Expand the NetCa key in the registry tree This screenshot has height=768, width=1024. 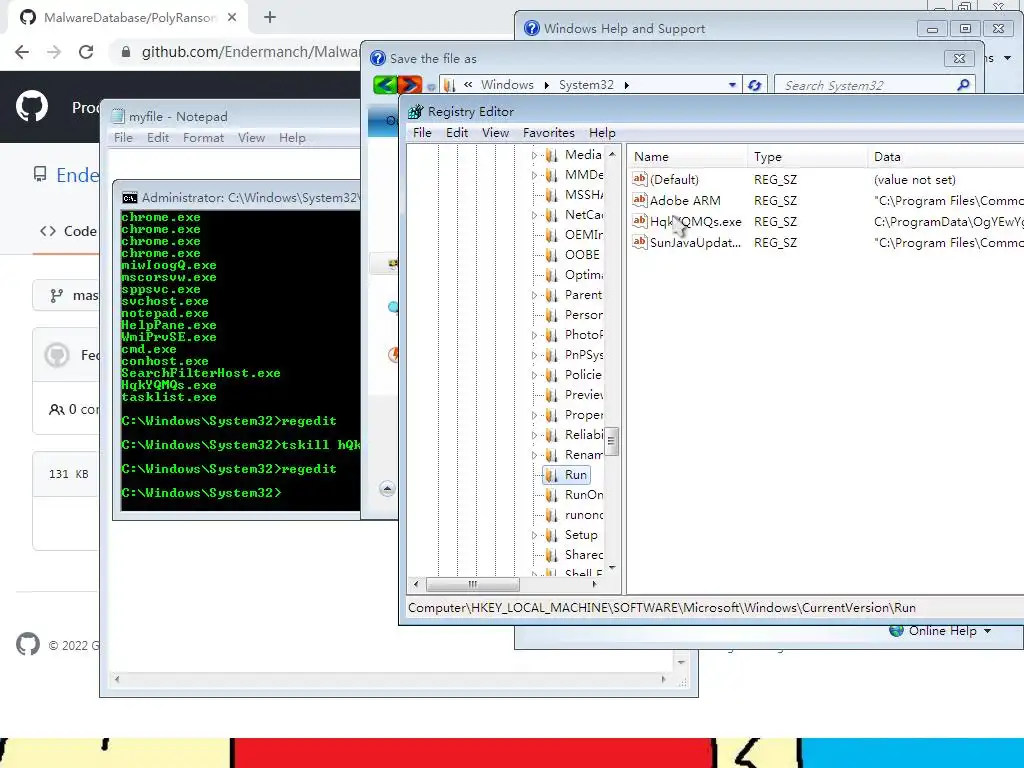(534, 215)
